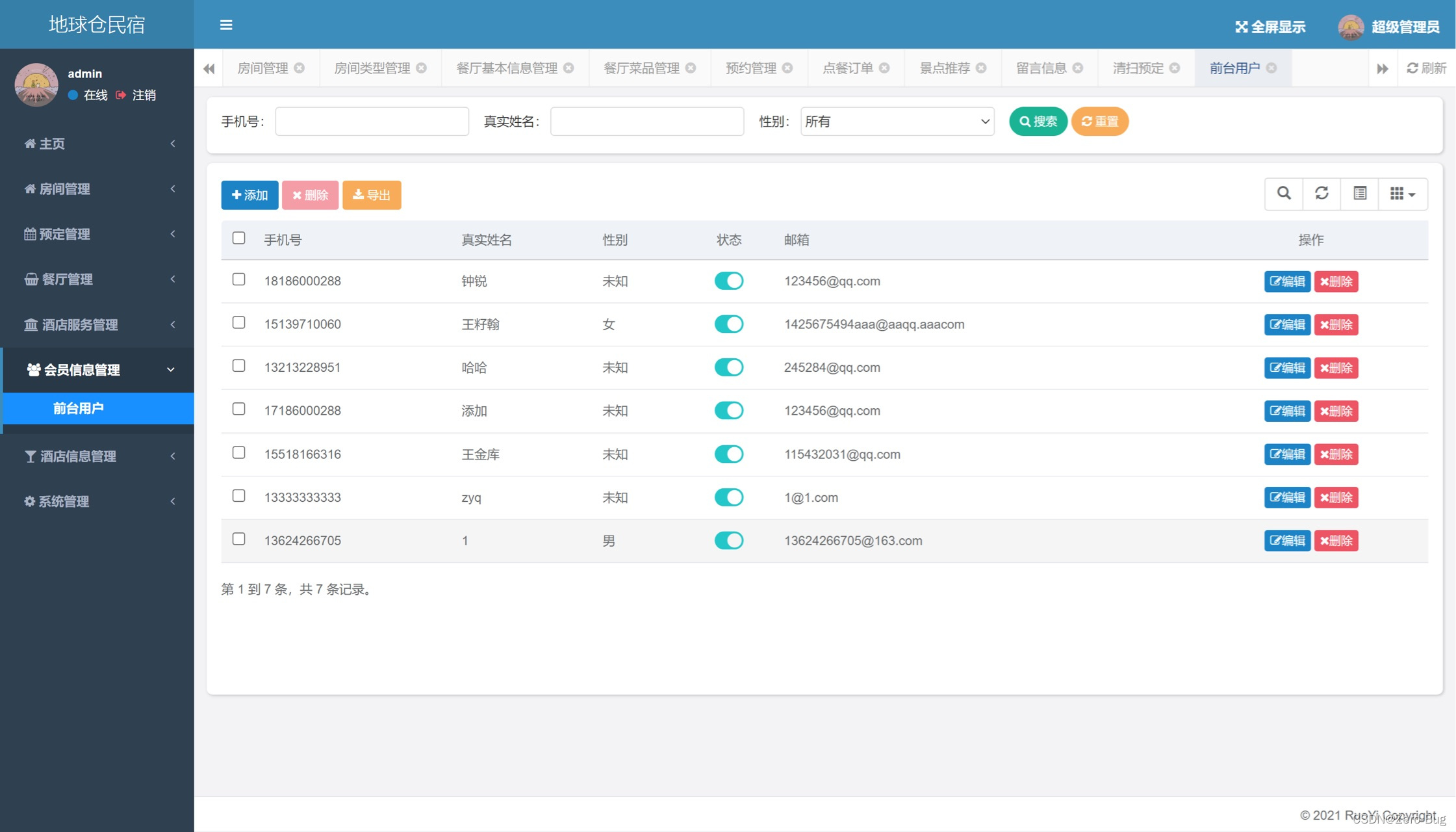The width and height of the screenshot is (1456, 832).
Task: Open the 性别 dropdown
Action: (897, 122)
